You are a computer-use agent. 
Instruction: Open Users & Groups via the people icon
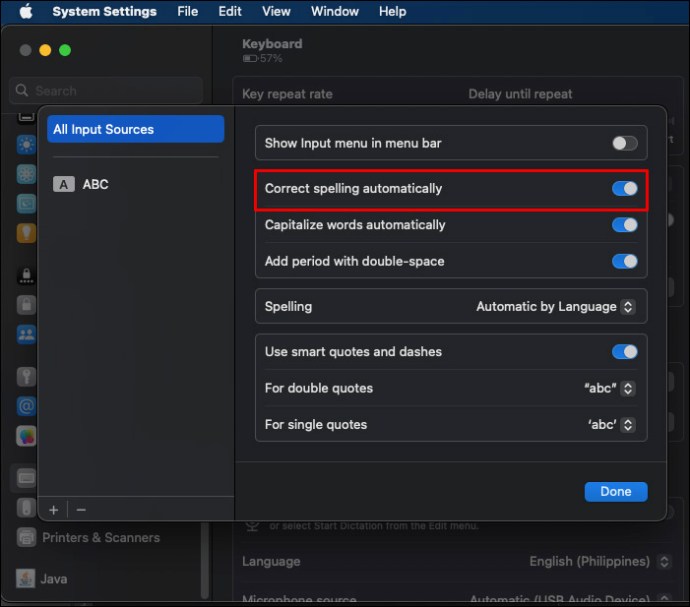[26, 334]
